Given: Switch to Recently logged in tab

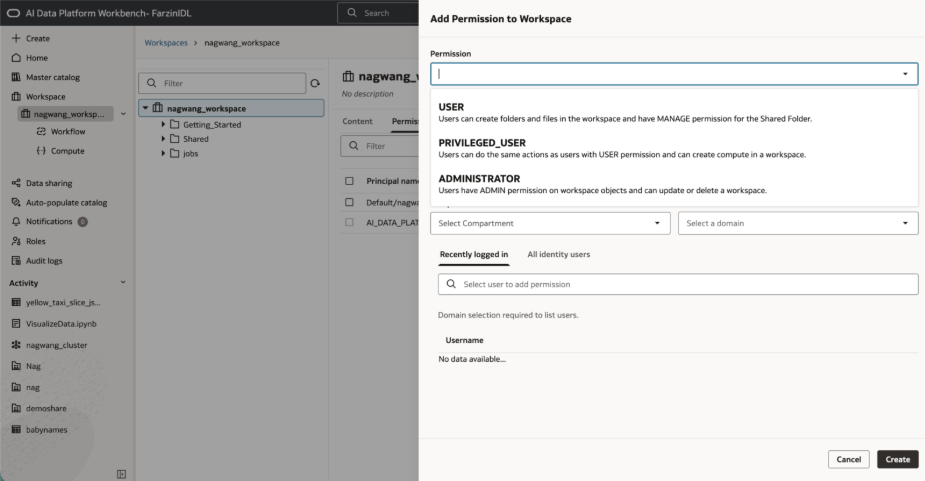Looking at the screenshot, I should [x=474, y=254].
